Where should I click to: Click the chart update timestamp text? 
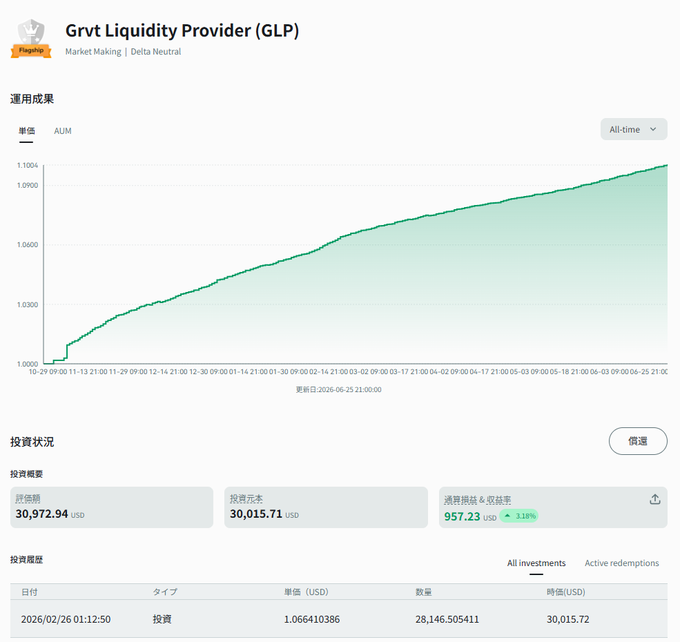(x=339, y=390)
